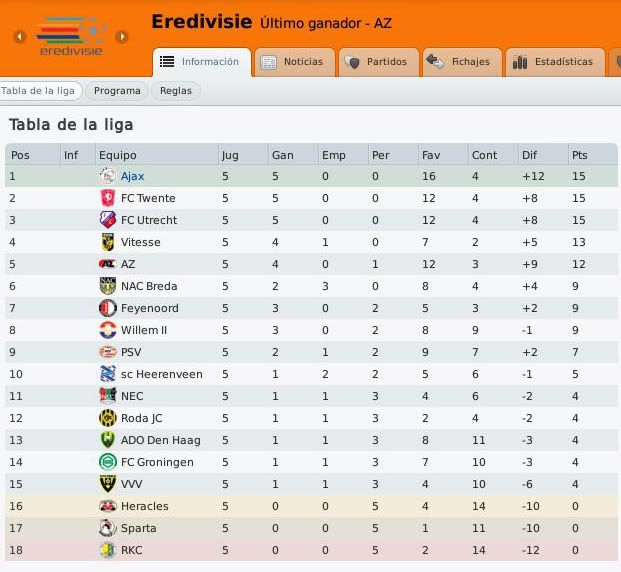
Task: Click the Roda JC club badge
Action: tap(108, 418)
